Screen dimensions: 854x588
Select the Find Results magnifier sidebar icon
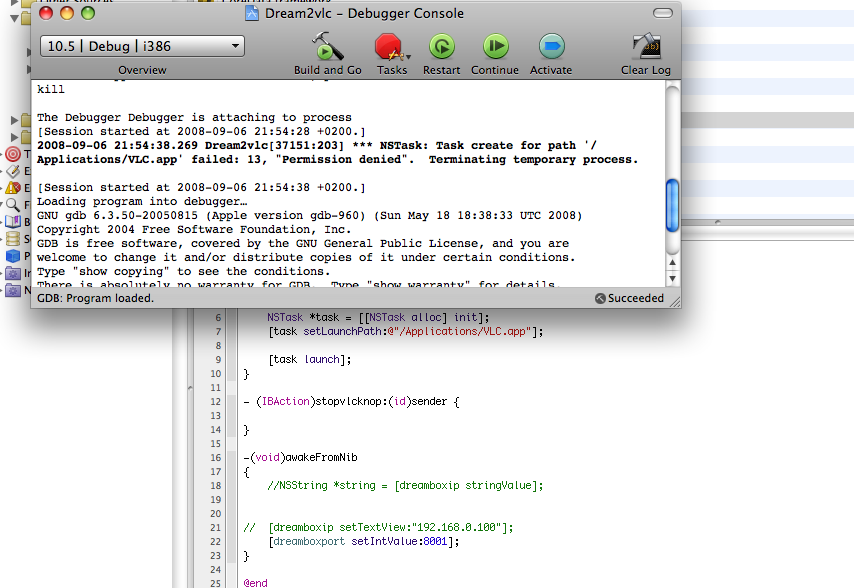click(x=13, y=205)
